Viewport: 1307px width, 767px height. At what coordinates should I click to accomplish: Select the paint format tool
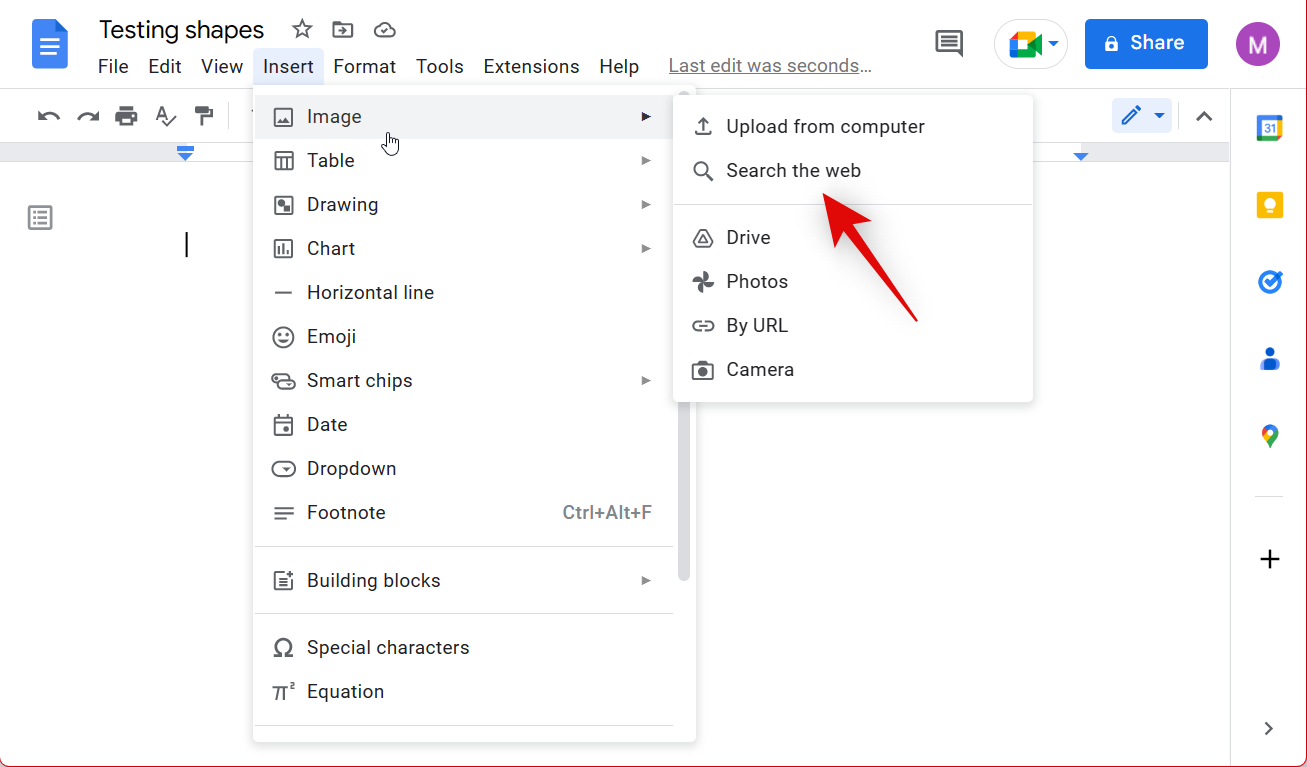point(204,116)
